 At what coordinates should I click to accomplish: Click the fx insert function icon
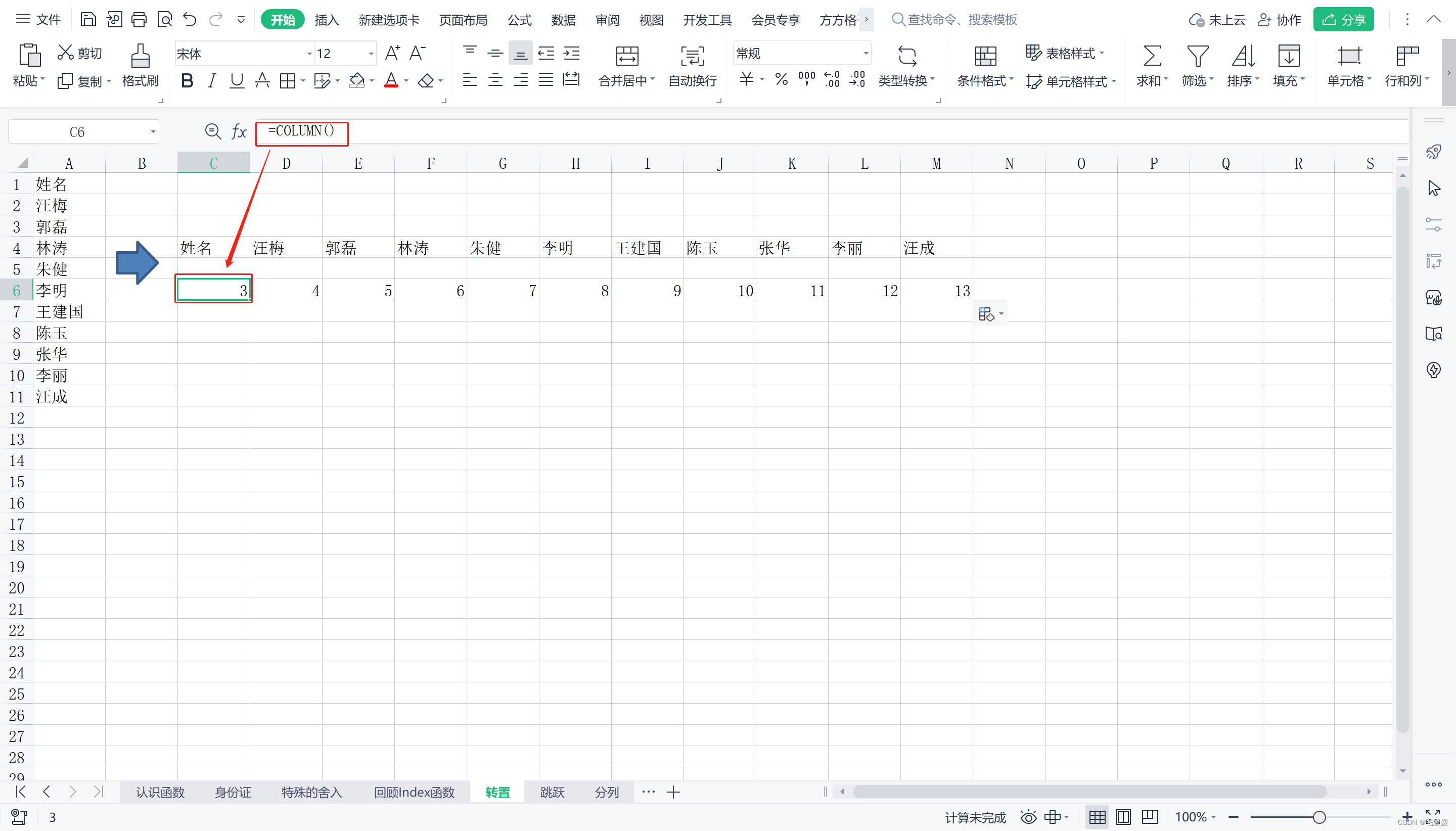coord(239,132)
